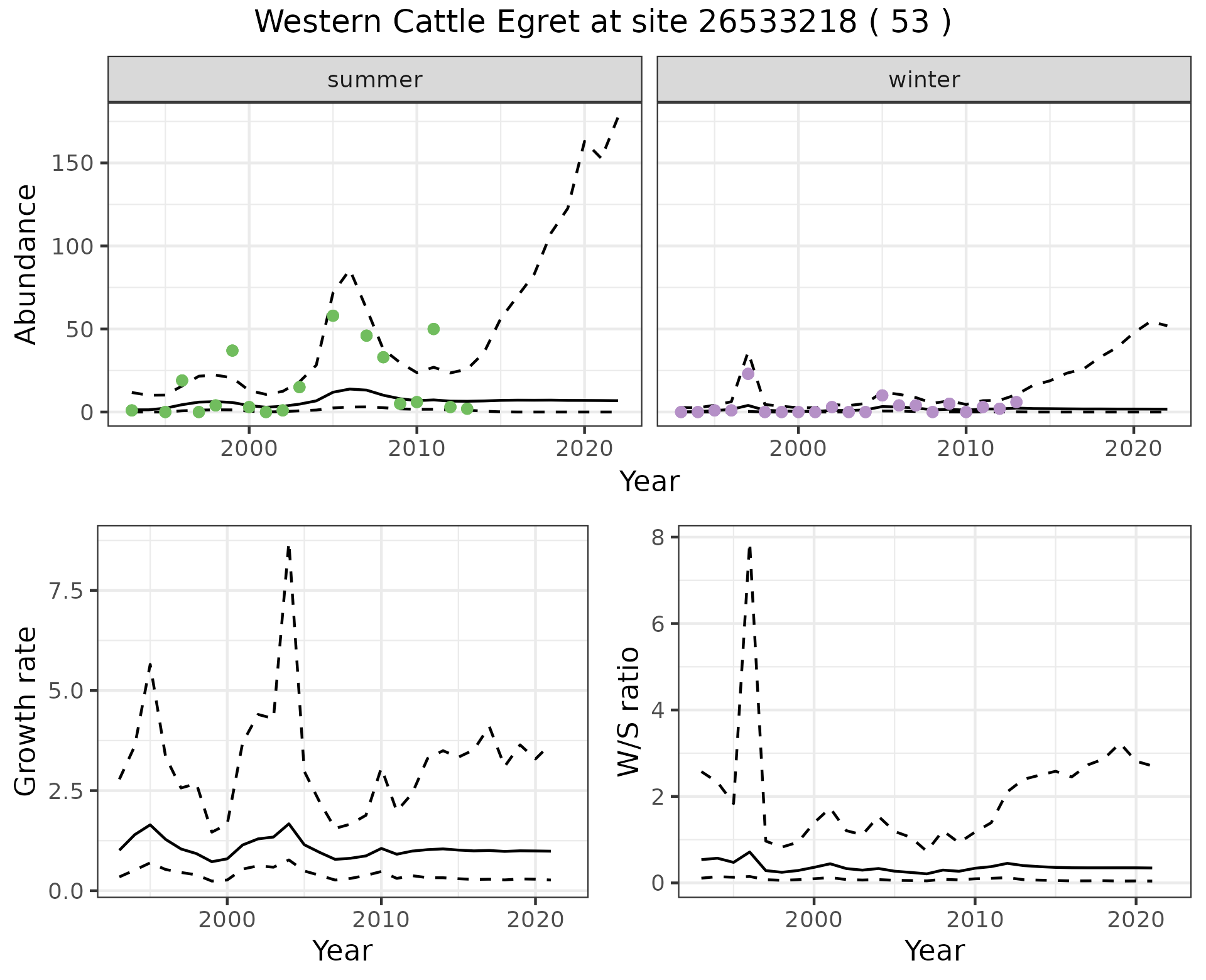Image resolution: width=1206 pixels, height=980 pixels.
Task: Click the W/S ratio y-axis label
Action: (x=629, y=711)
